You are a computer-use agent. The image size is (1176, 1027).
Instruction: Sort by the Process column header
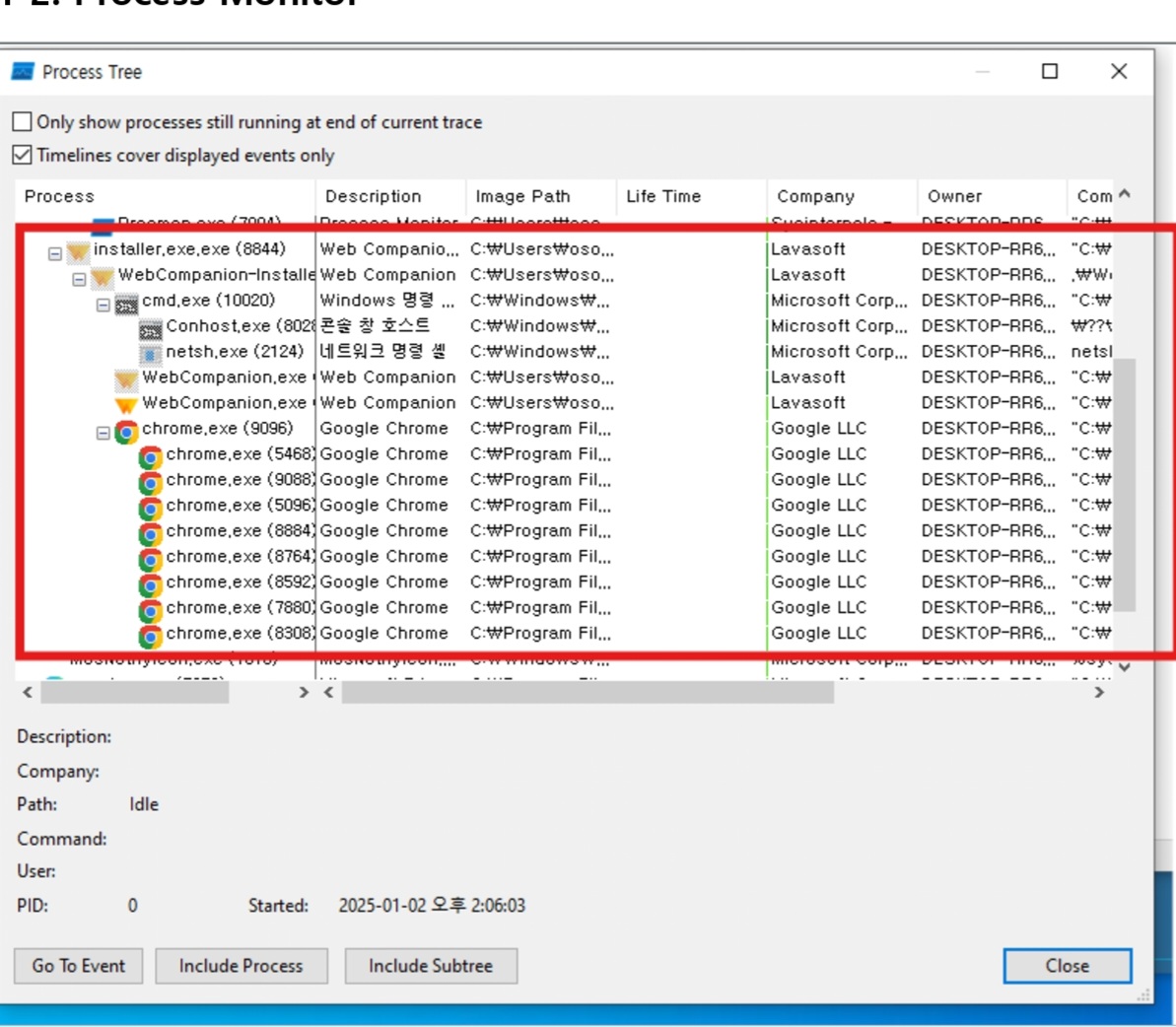(x=165, y=196)
